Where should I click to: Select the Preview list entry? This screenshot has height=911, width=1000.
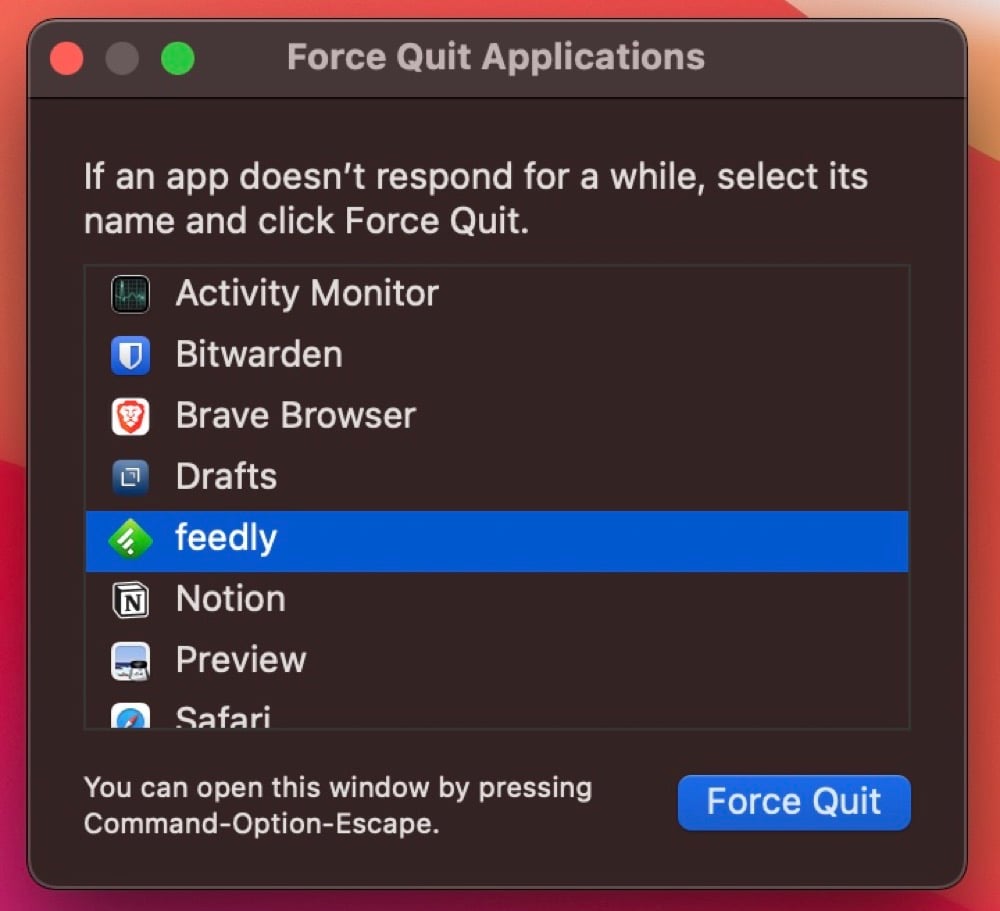[497, 661]
